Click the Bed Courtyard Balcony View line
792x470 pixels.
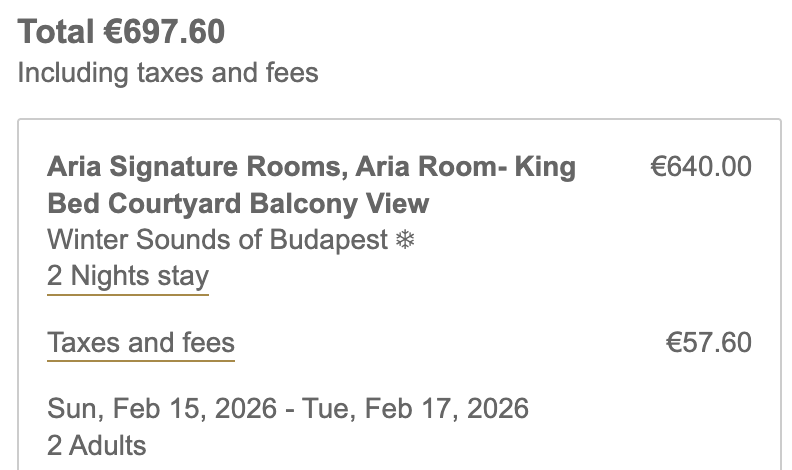tap(238, 204)
